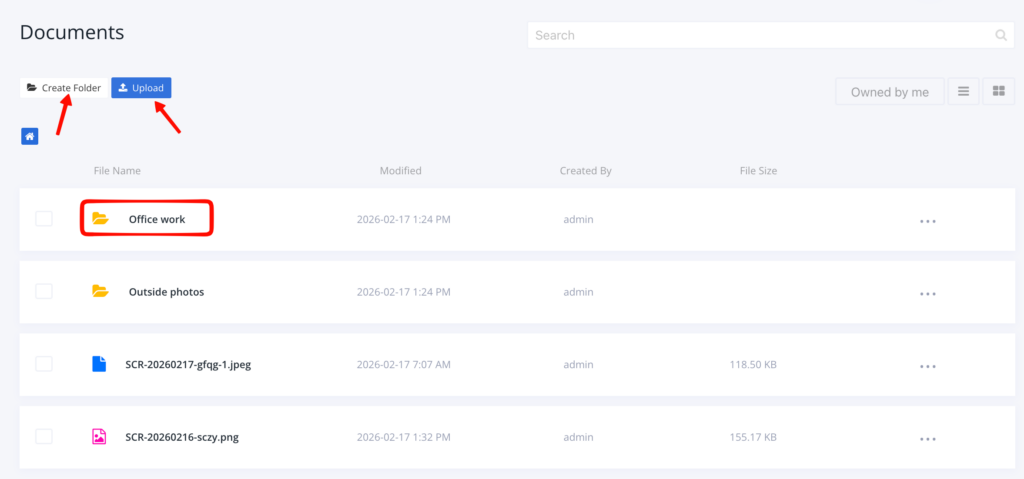Image resolution: width=1024 pixels, height=479 pixels.
Task: Click the blue JPEG file icon
Action: pyautogui.click(x=99, y=364)
